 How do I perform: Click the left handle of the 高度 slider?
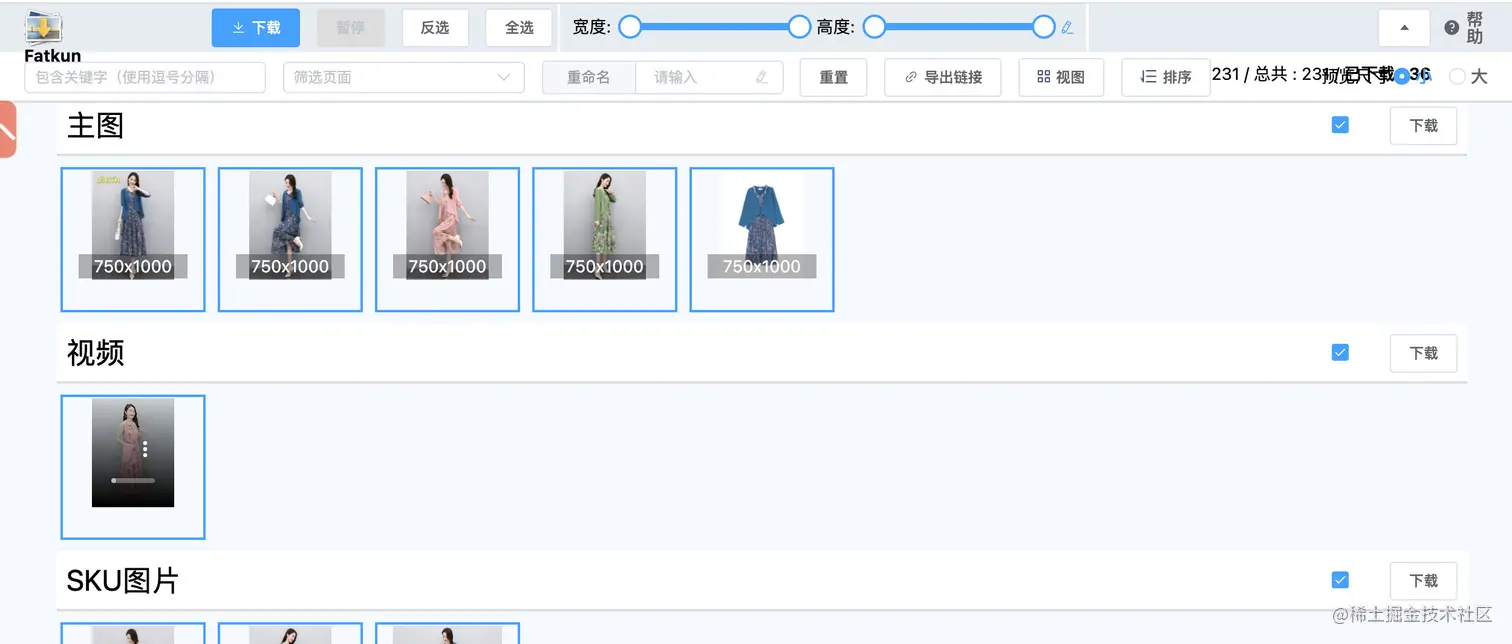tap(874, 27)
